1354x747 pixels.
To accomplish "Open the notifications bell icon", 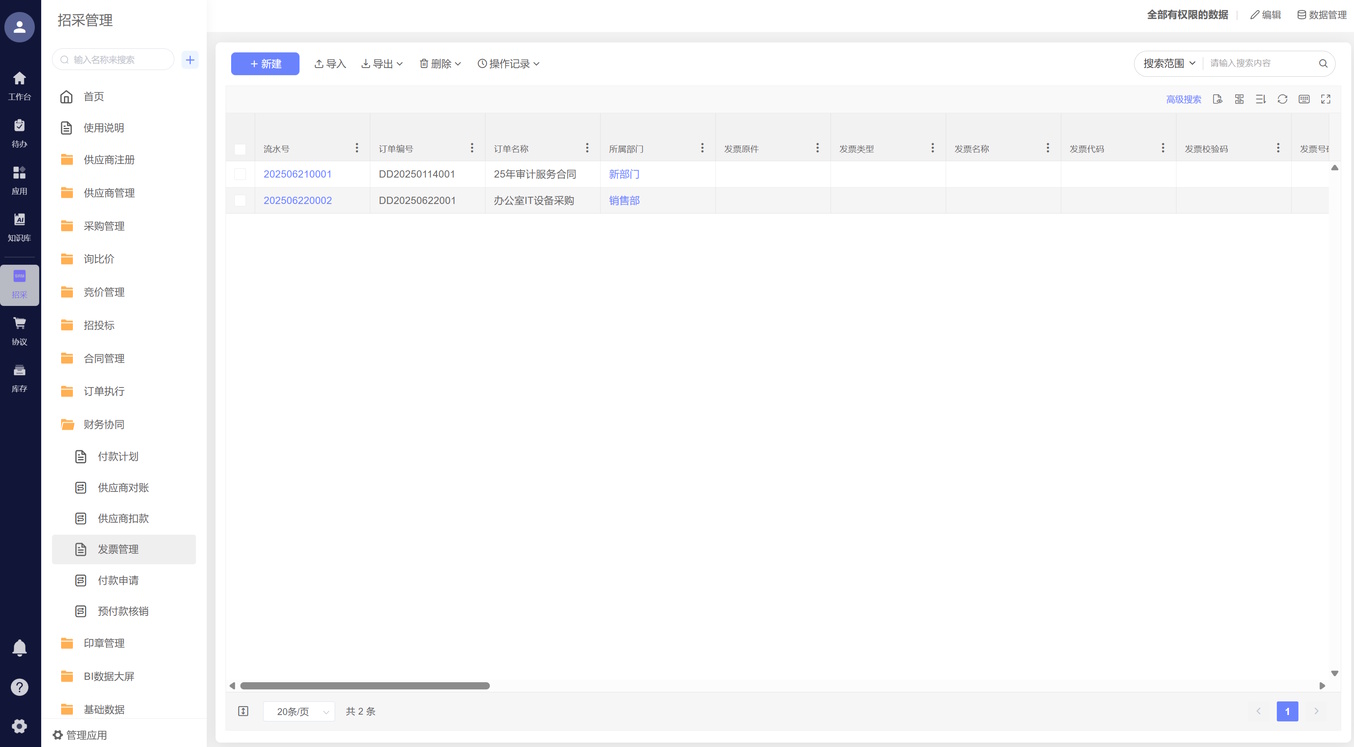I will [19, 648].
